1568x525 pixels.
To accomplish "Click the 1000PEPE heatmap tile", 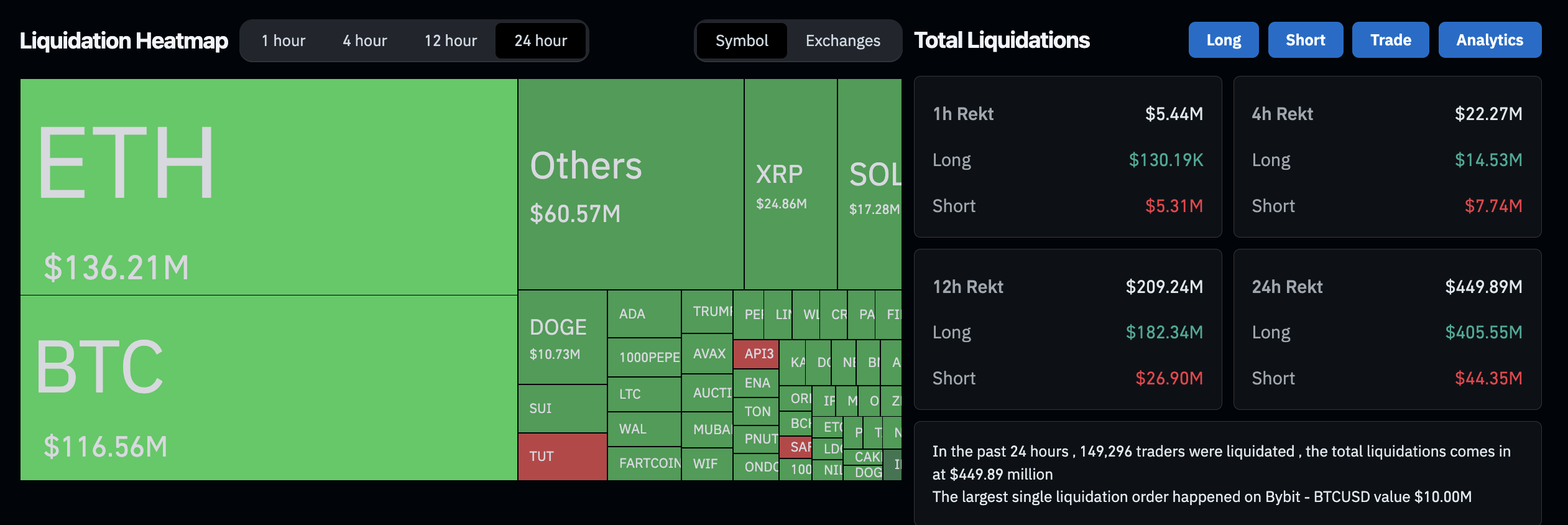I will coord(644,358).
